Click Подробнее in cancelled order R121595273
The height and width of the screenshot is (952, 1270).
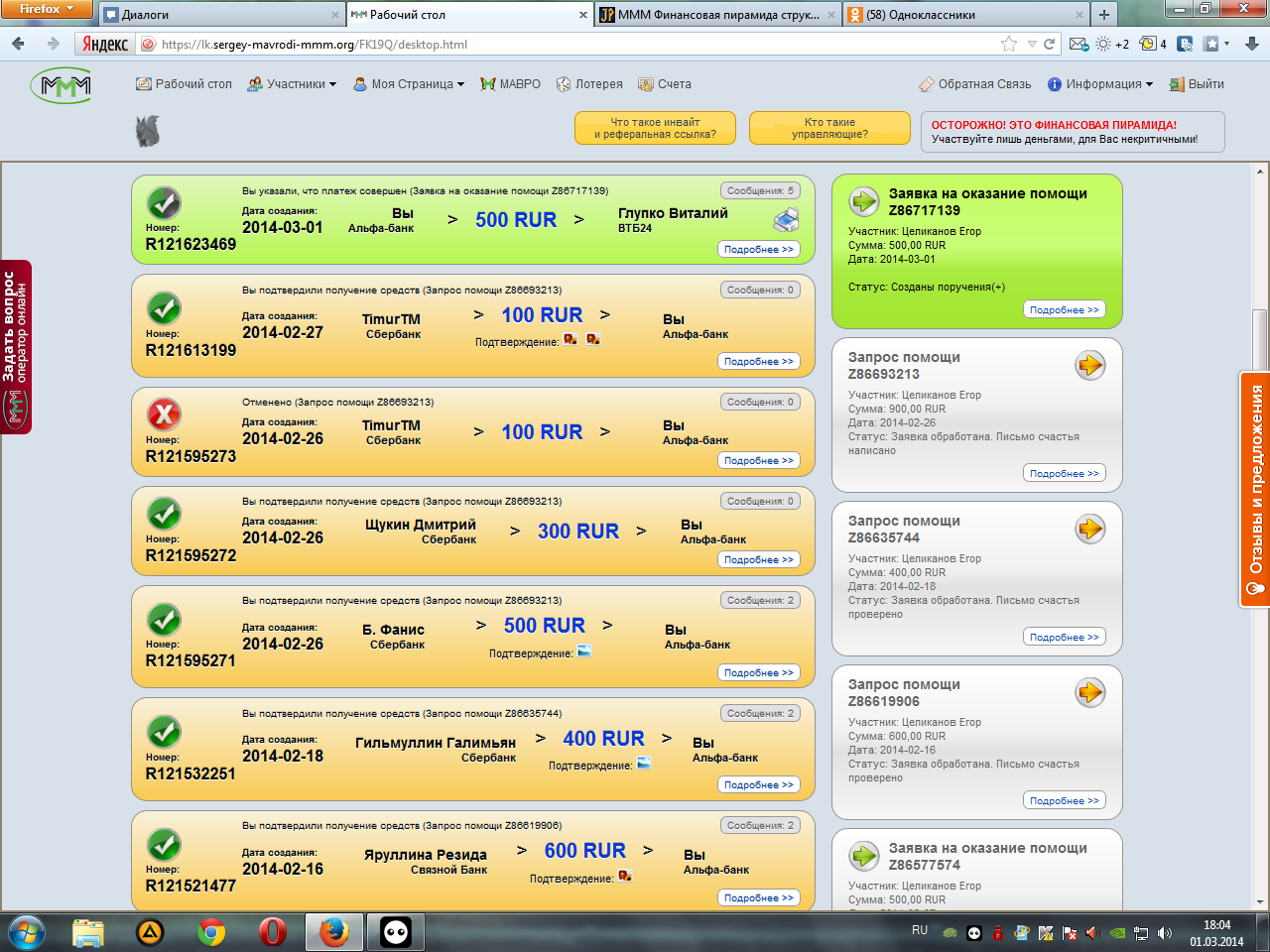(x=759, y=460)
